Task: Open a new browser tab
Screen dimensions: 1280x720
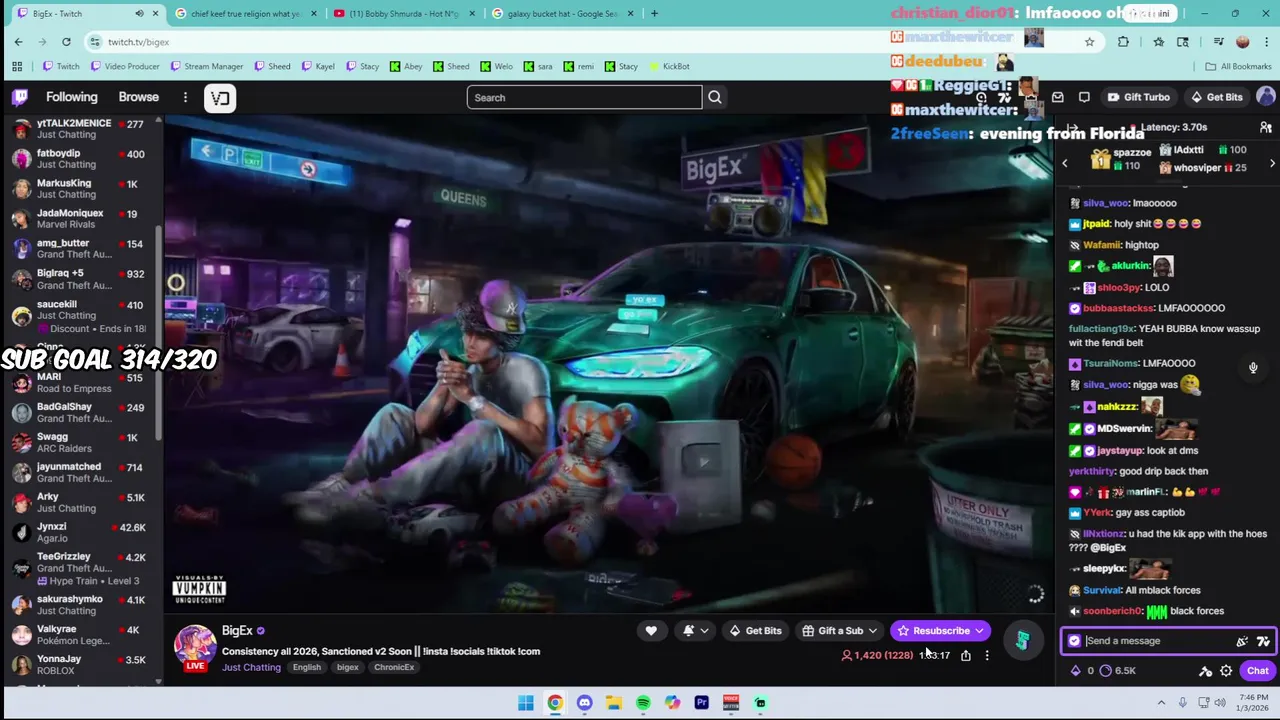Action: click(654, 13)
